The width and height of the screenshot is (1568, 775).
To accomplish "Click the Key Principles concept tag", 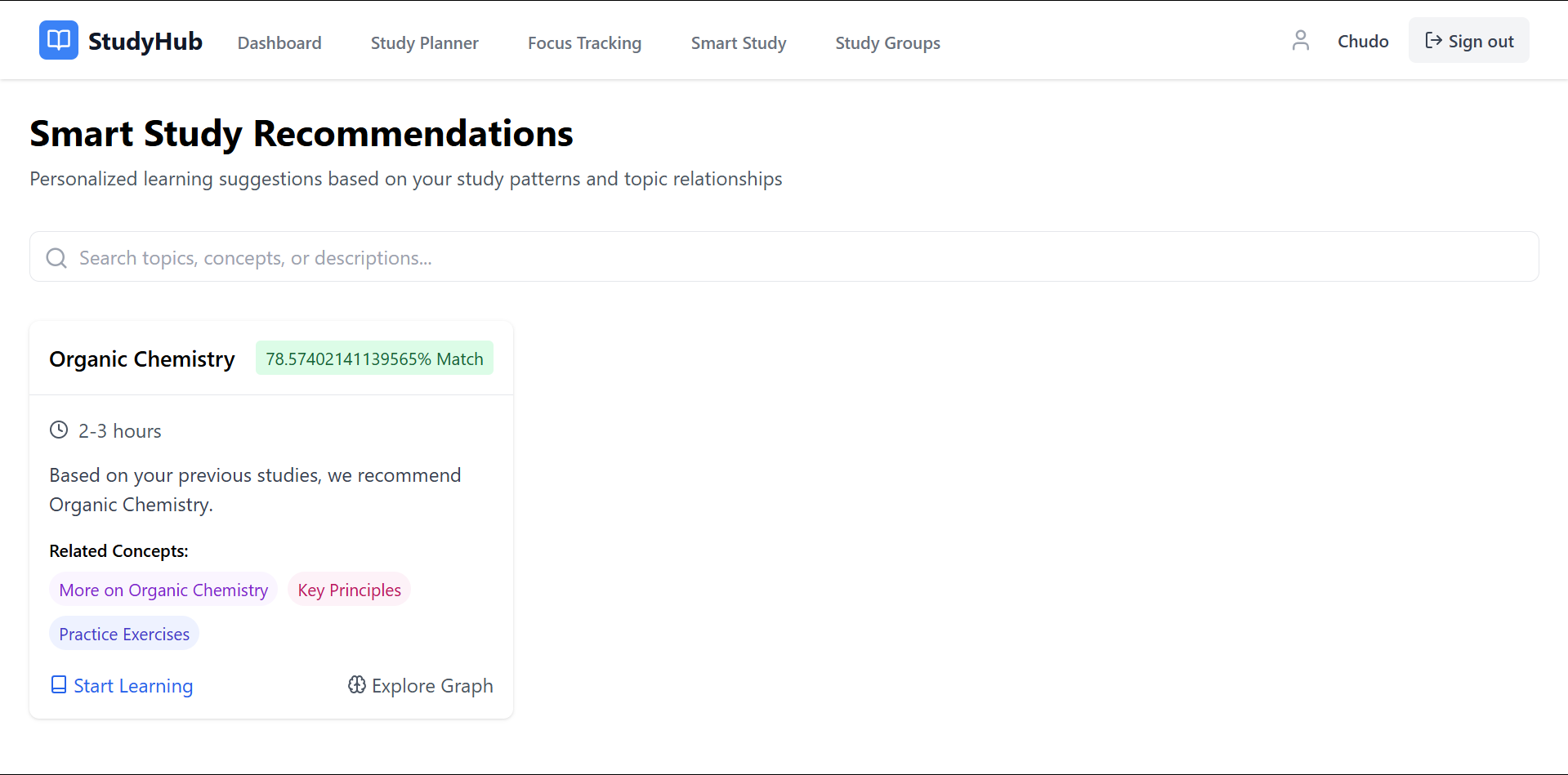I will [349, 590].
